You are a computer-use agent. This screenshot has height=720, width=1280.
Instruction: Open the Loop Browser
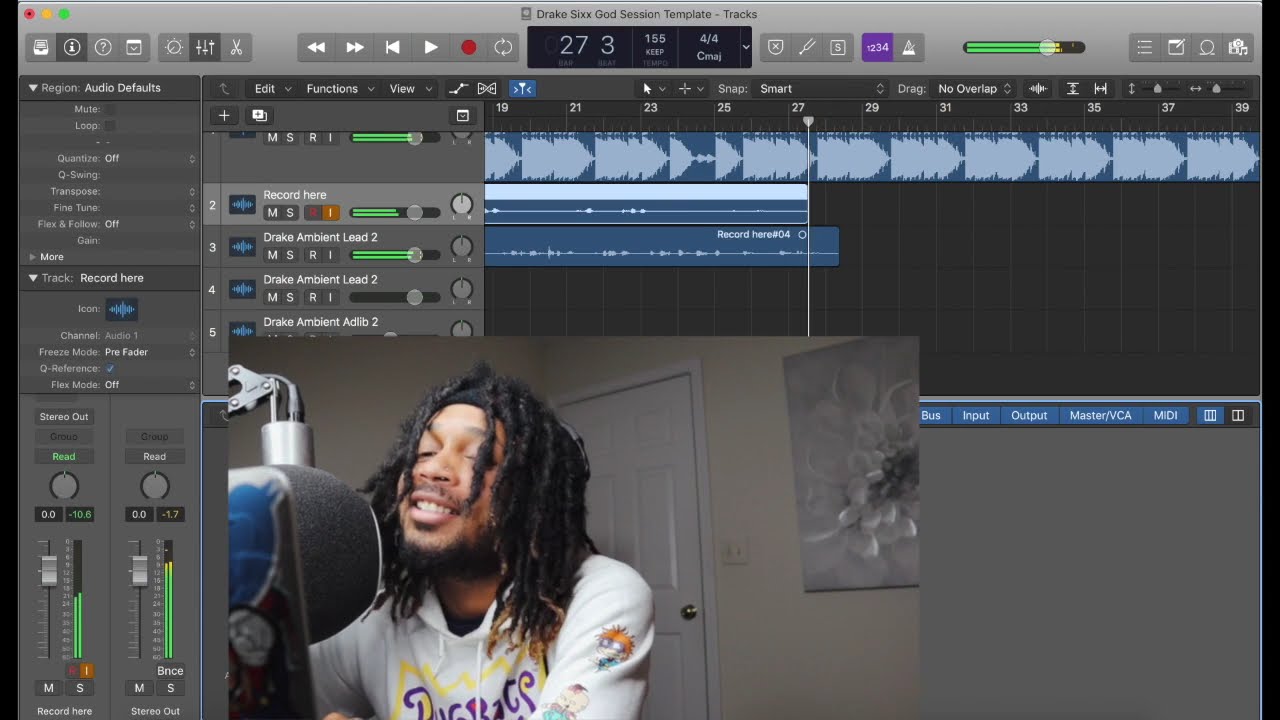tap(1207, 47)
